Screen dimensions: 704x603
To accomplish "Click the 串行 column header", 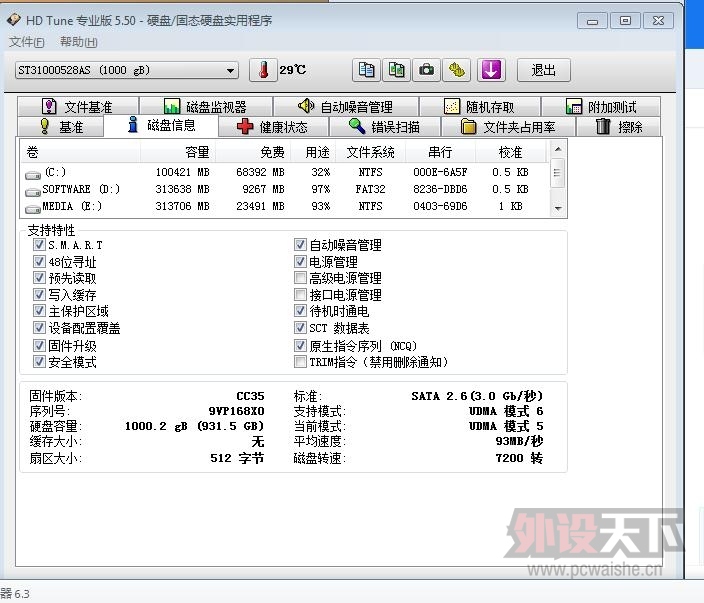I will (440, 152).
